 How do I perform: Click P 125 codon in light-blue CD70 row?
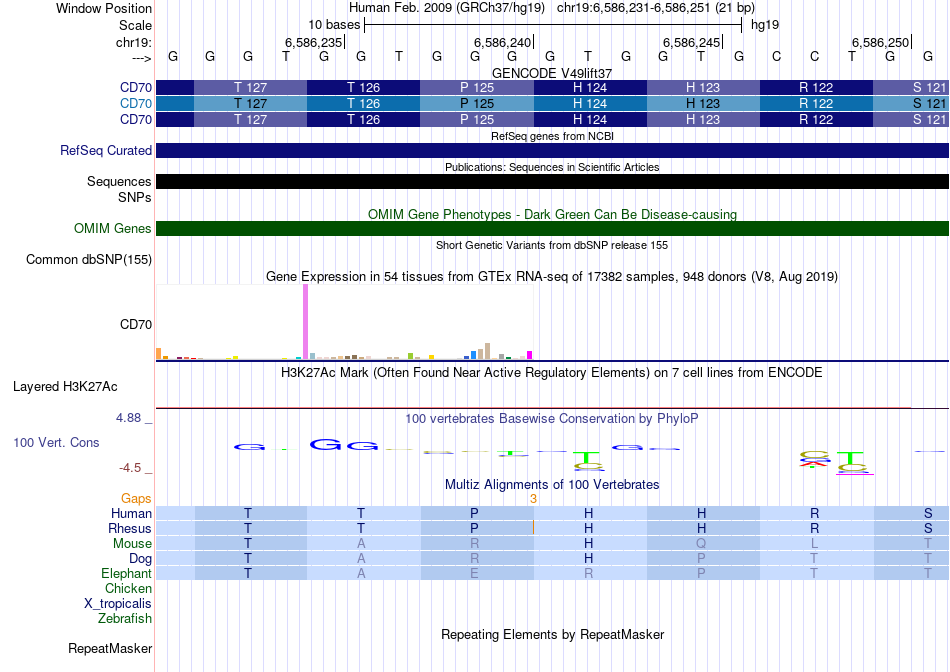point(477,104)
